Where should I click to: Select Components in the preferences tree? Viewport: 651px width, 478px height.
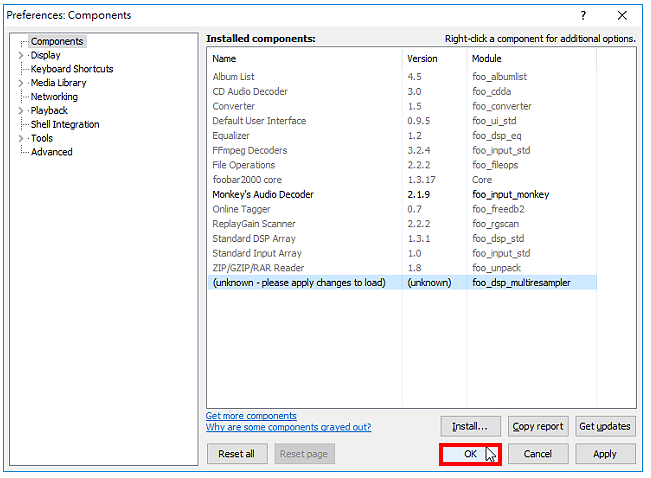pos(57,42)
